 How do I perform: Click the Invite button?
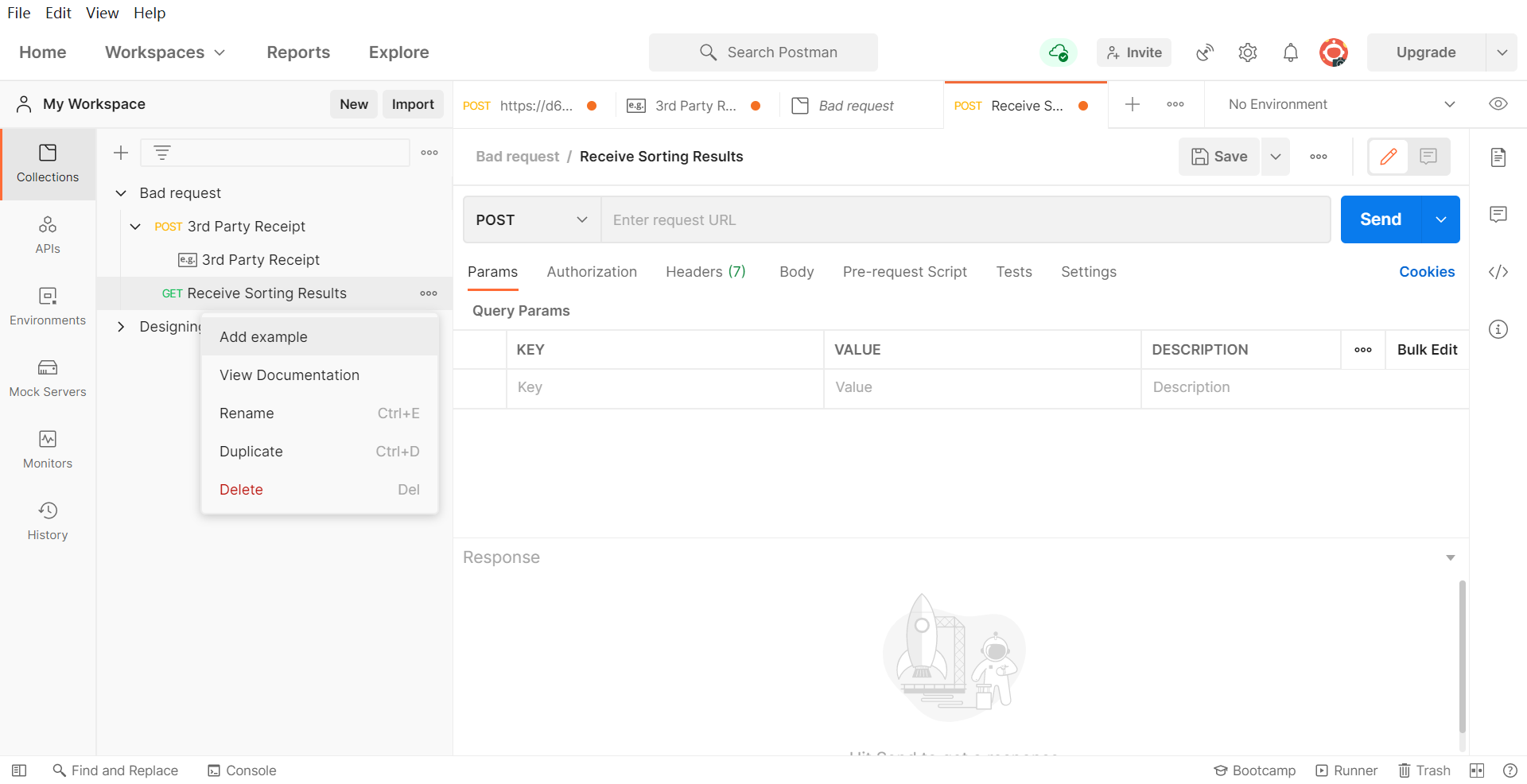tap(1133, 52)
